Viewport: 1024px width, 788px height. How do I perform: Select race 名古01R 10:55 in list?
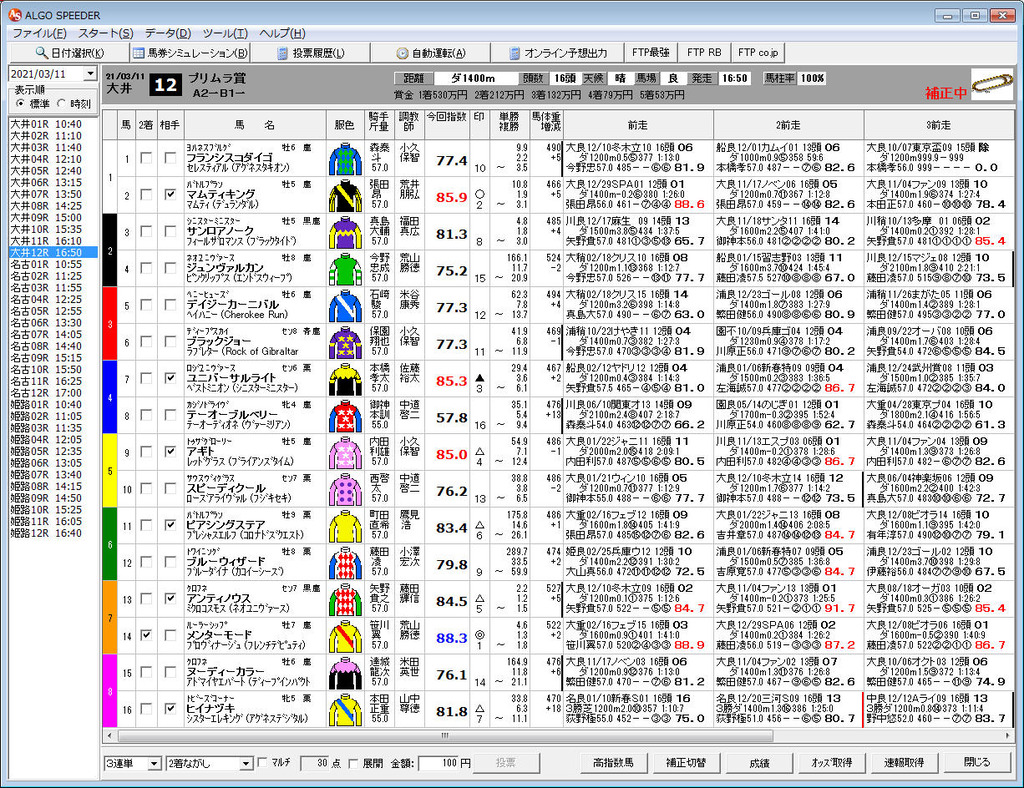(x=53, y=264)
